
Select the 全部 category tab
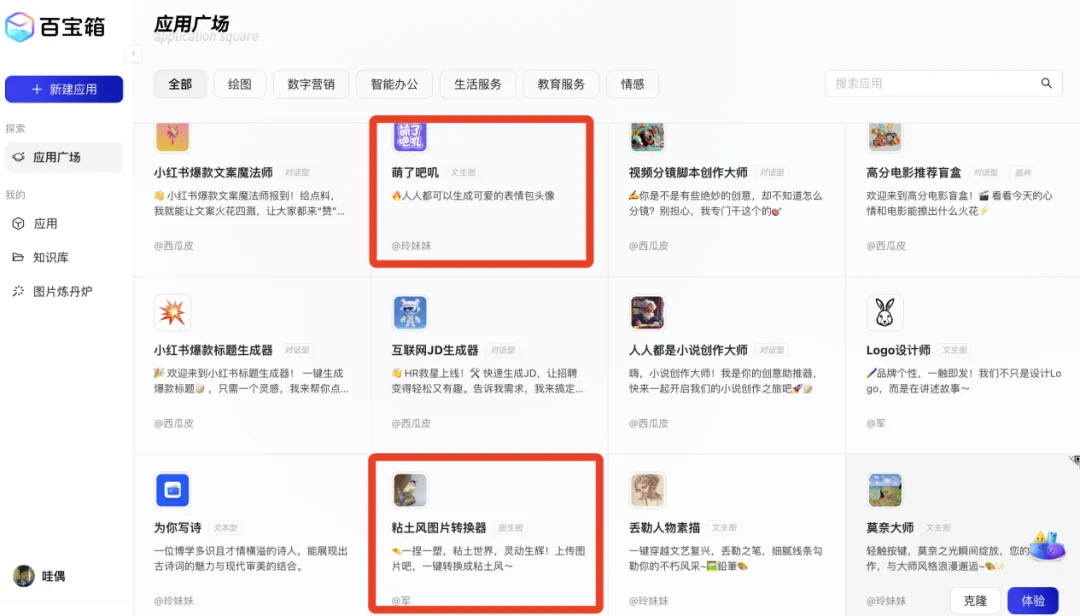[180, 84]
